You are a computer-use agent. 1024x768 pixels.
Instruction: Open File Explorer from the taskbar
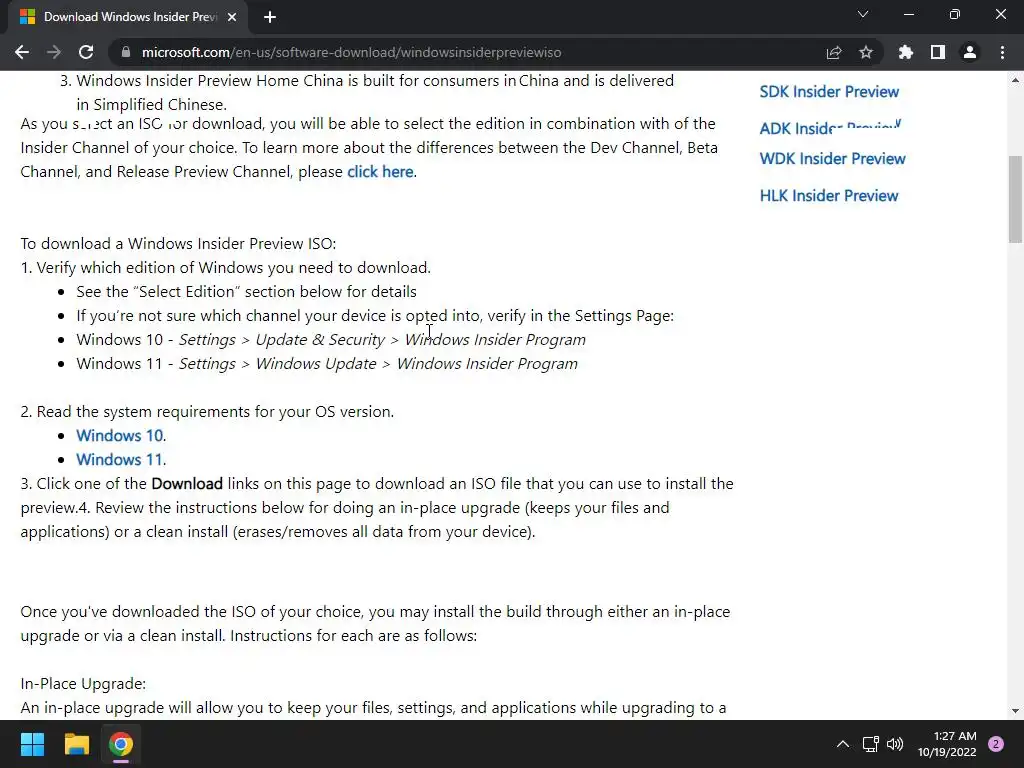pyautogui.click(x=76, y=744)
